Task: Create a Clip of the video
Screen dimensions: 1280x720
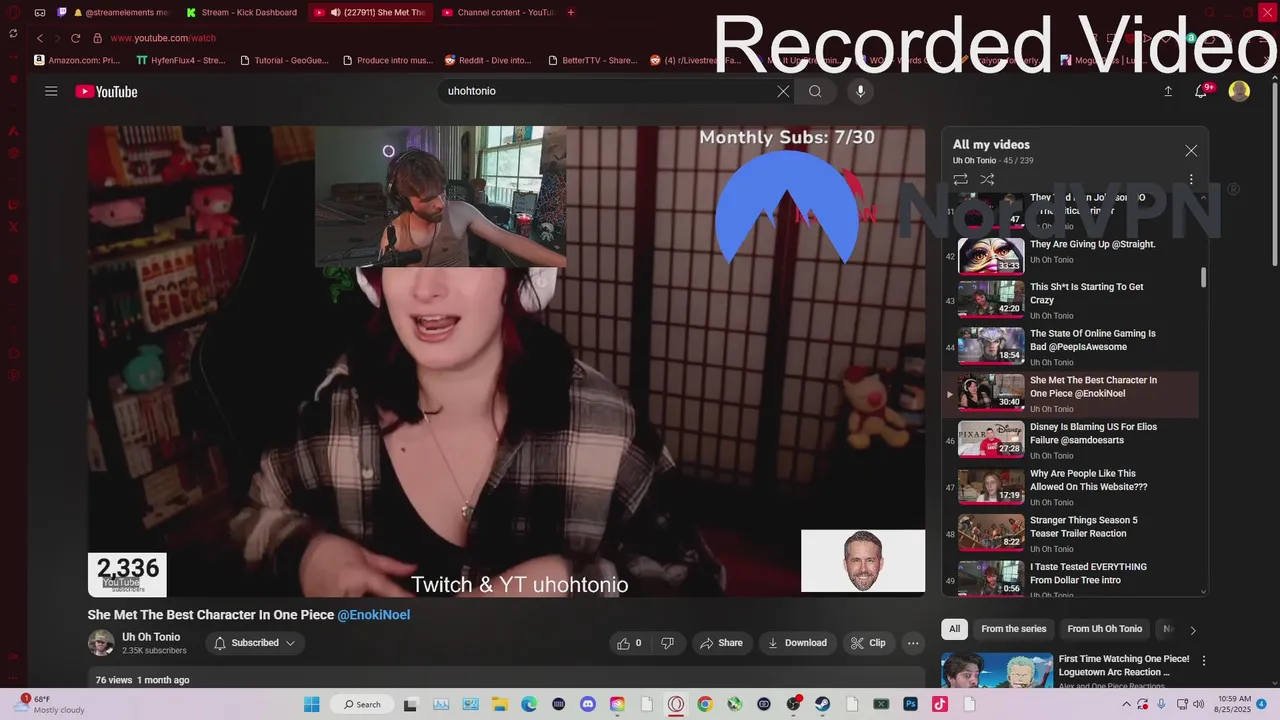Action: pos(868,643)
